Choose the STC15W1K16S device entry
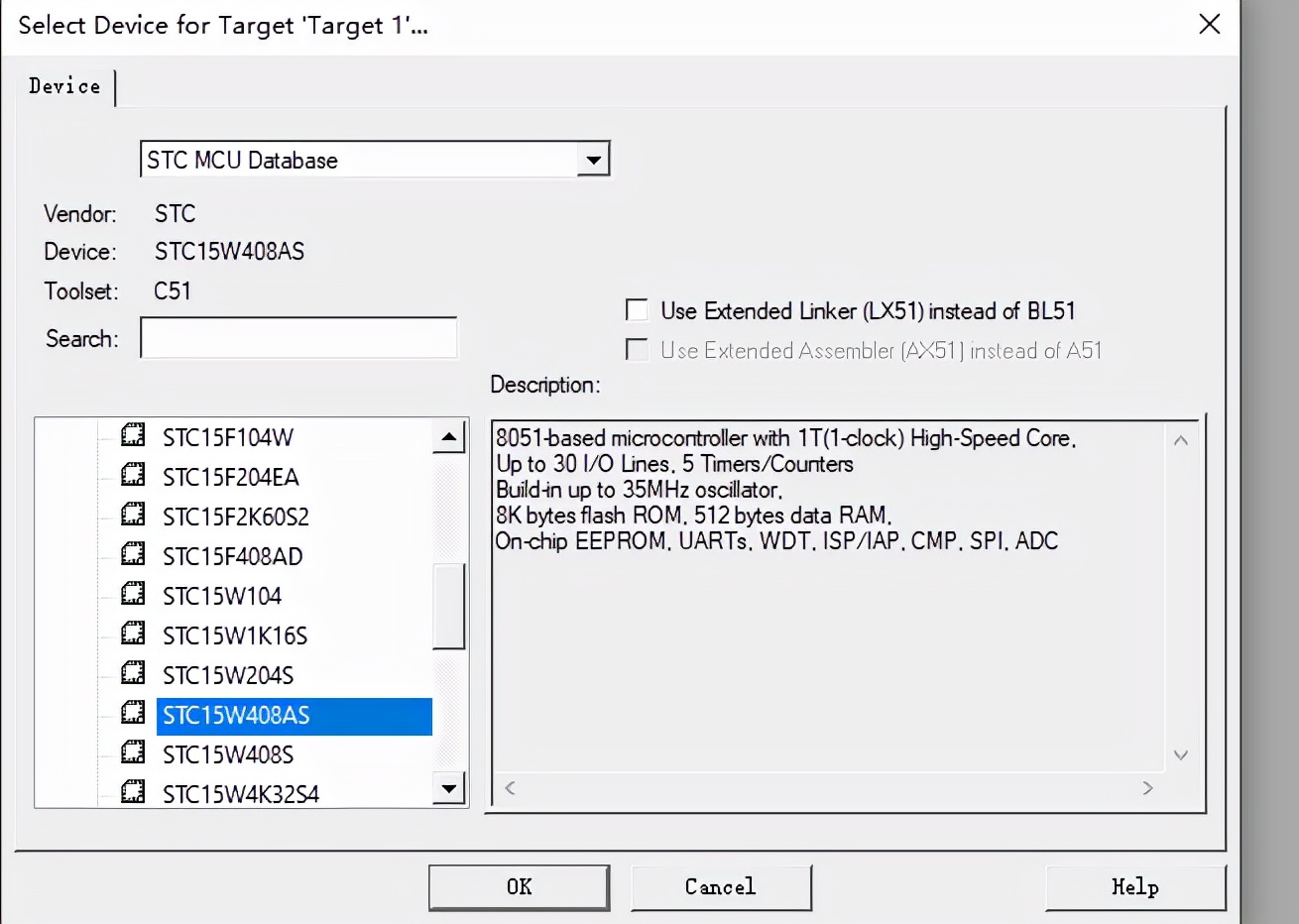The image size is (1299, 924). 235,635
